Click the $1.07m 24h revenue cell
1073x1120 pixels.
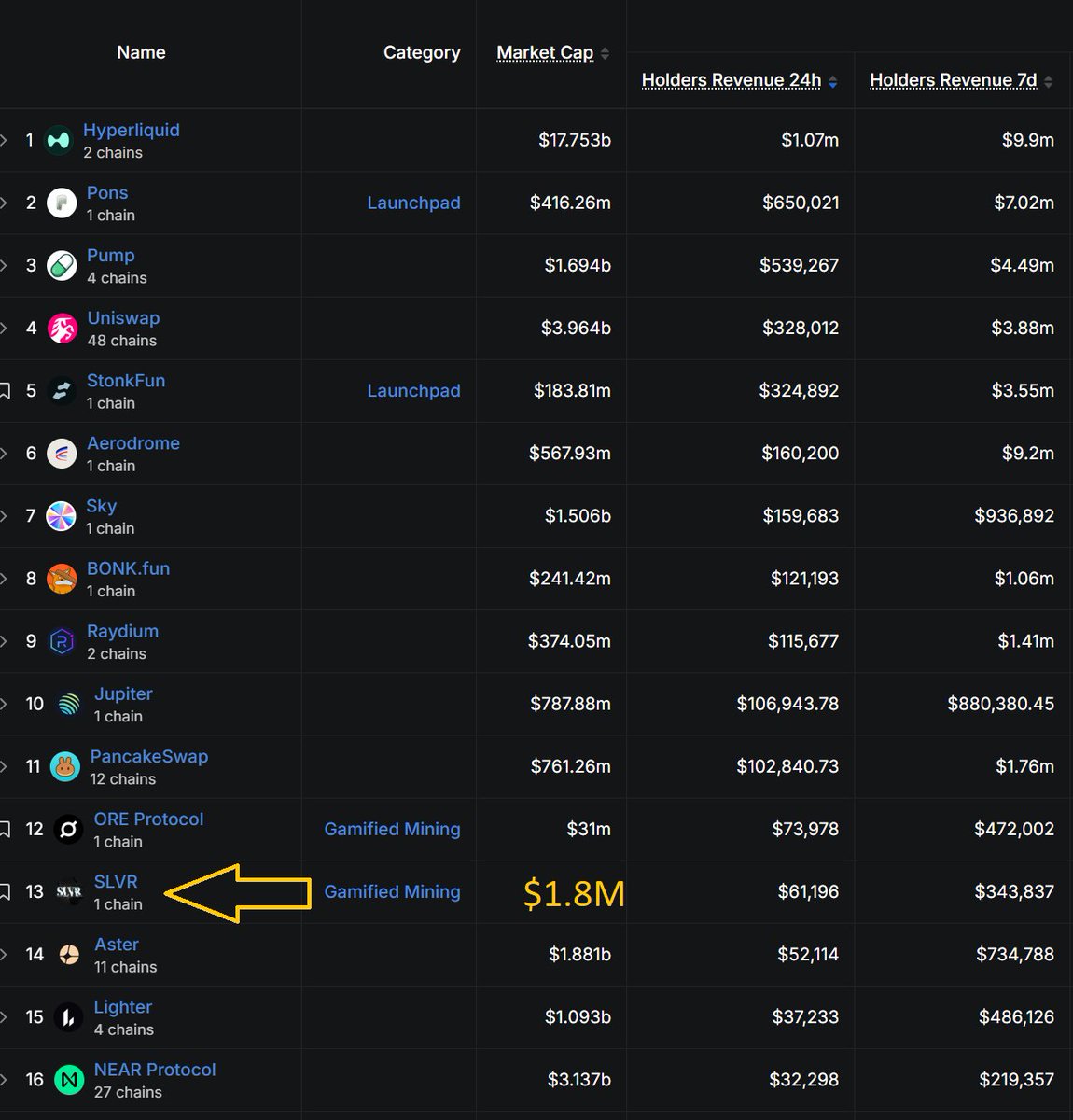[810, 140]
